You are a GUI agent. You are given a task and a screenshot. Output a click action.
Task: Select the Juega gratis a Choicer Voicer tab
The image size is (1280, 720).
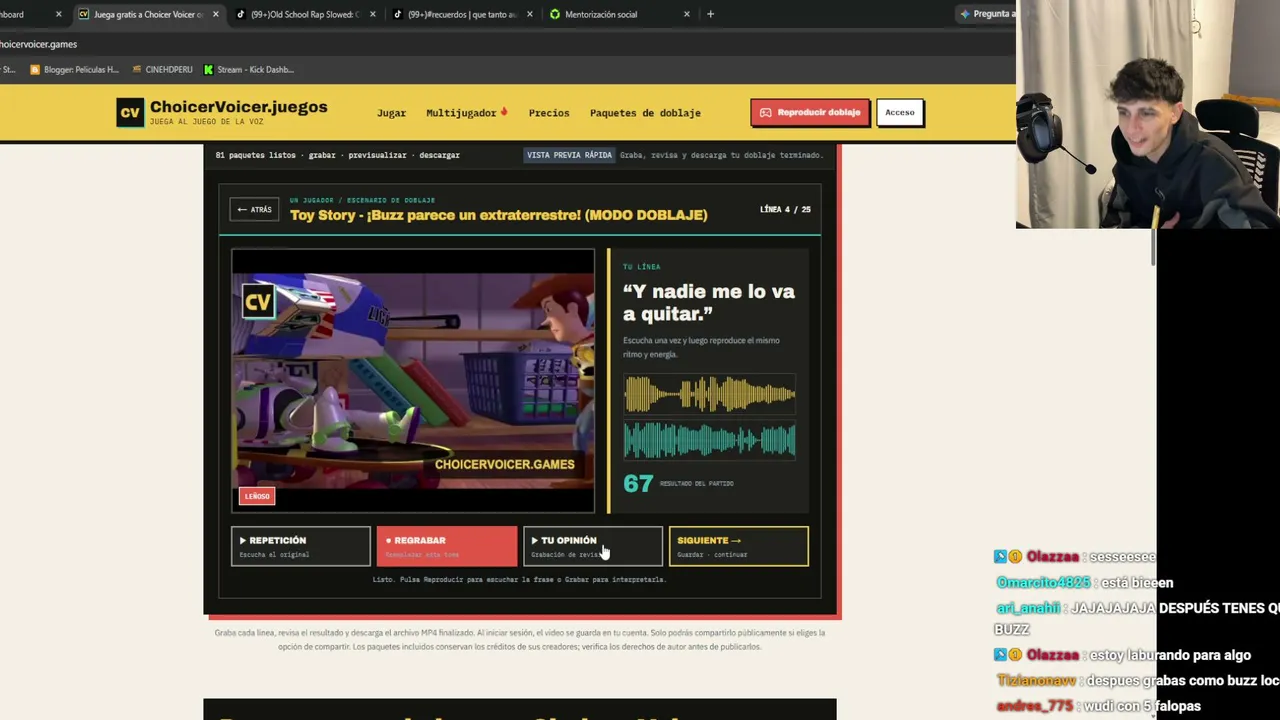[x=148, y=14]
